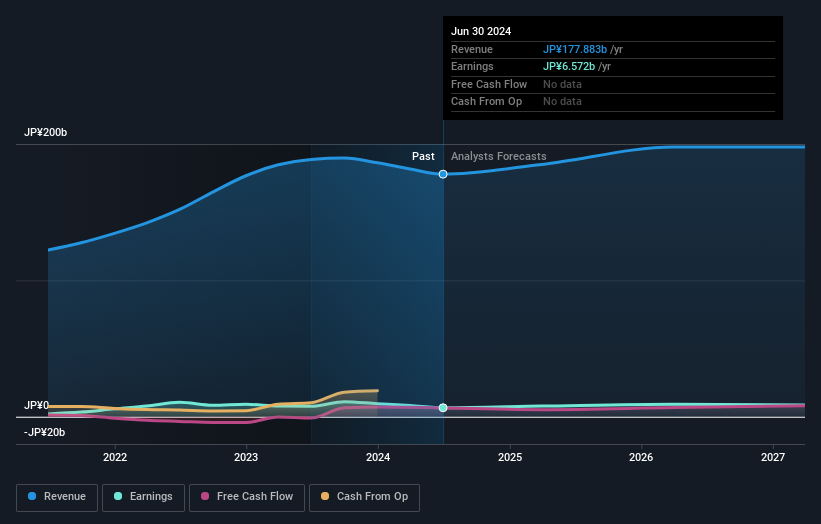The image size is (821, 524).
Task: Click the teal Earnings legend dot
Action: point(118,496)
